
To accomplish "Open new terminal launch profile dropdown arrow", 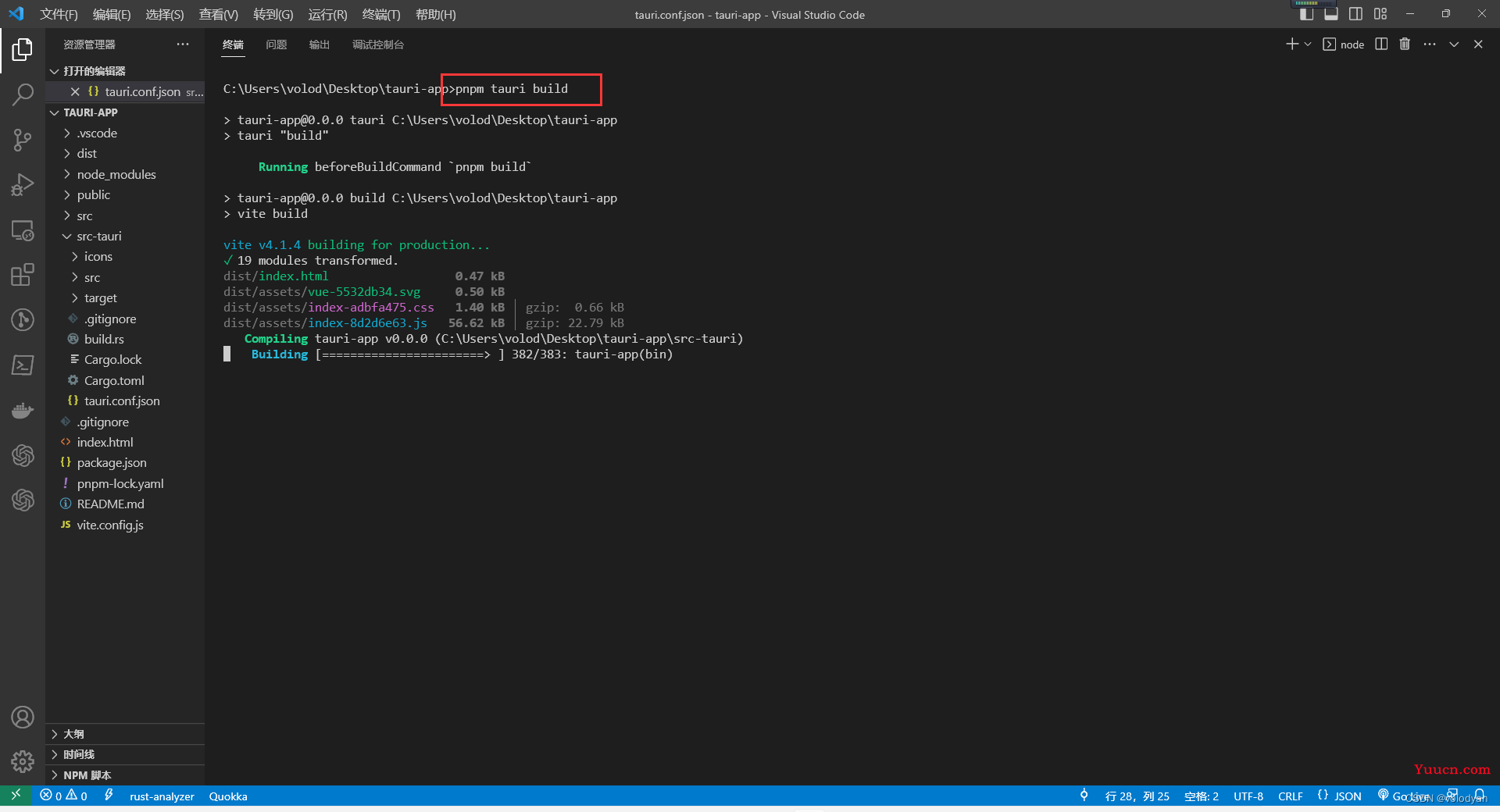I will [x=1308, y=45].
